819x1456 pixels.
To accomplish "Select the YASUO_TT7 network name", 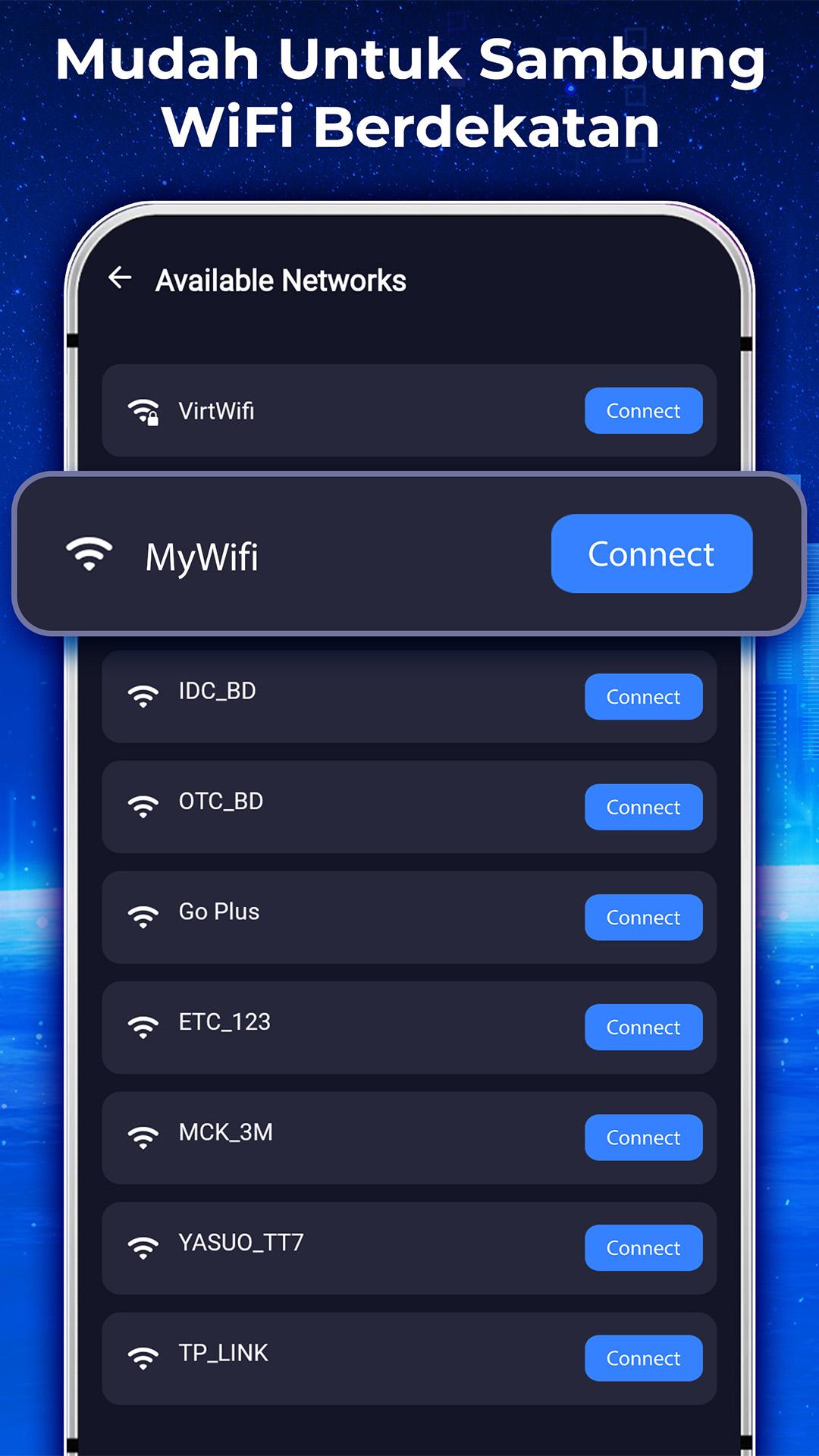I will click(x=241, y=1242).
